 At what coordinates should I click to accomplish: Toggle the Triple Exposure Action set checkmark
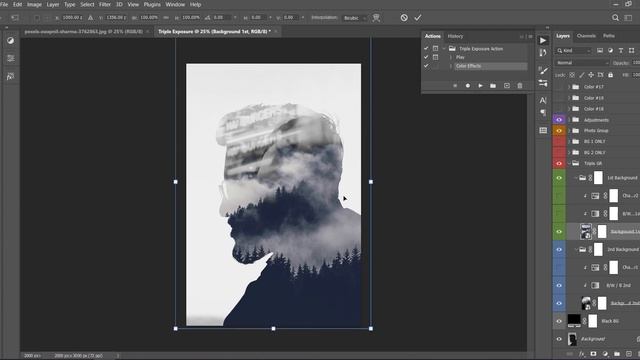426,48
